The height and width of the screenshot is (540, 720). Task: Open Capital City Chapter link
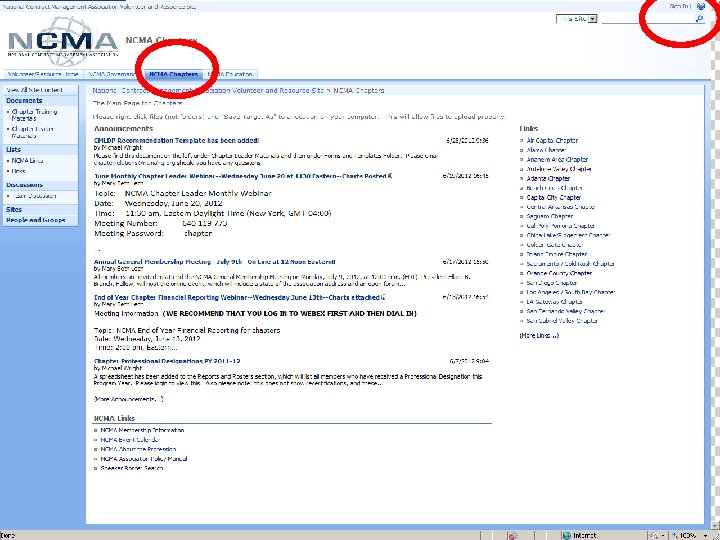click(554, 197)
